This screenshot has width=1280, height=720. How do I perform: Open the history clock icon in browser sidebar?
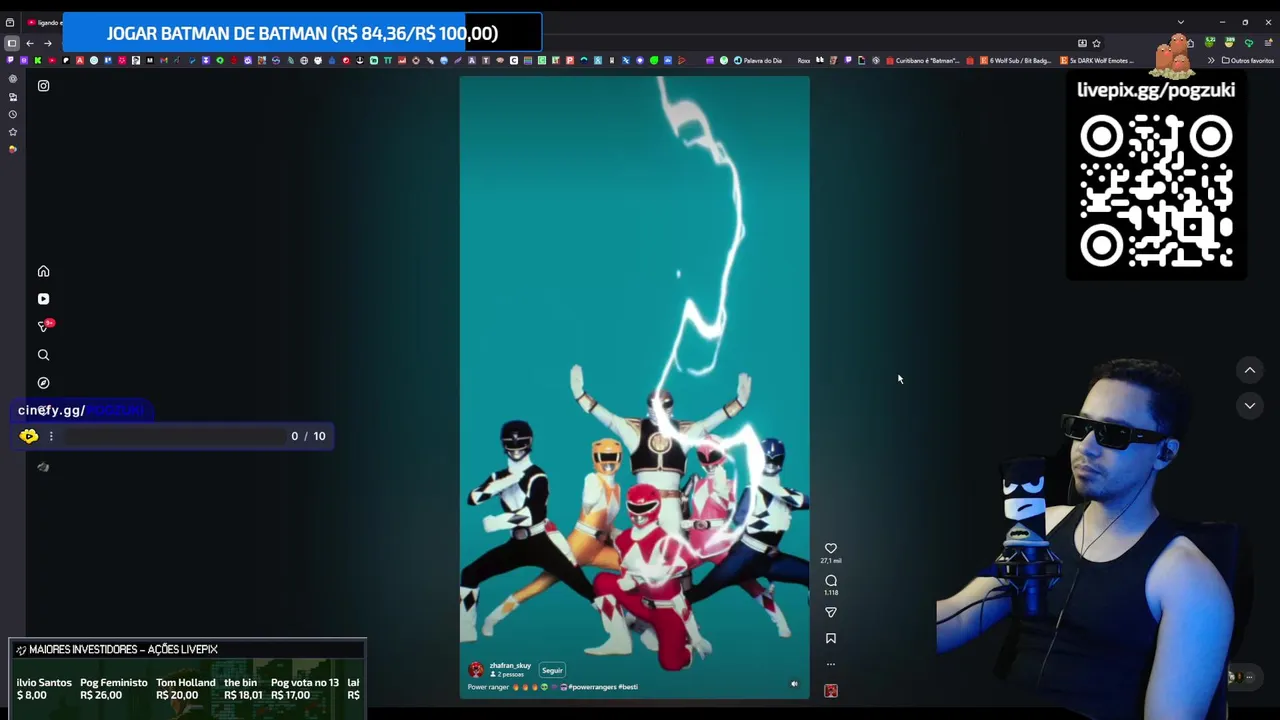coord(12,114)
